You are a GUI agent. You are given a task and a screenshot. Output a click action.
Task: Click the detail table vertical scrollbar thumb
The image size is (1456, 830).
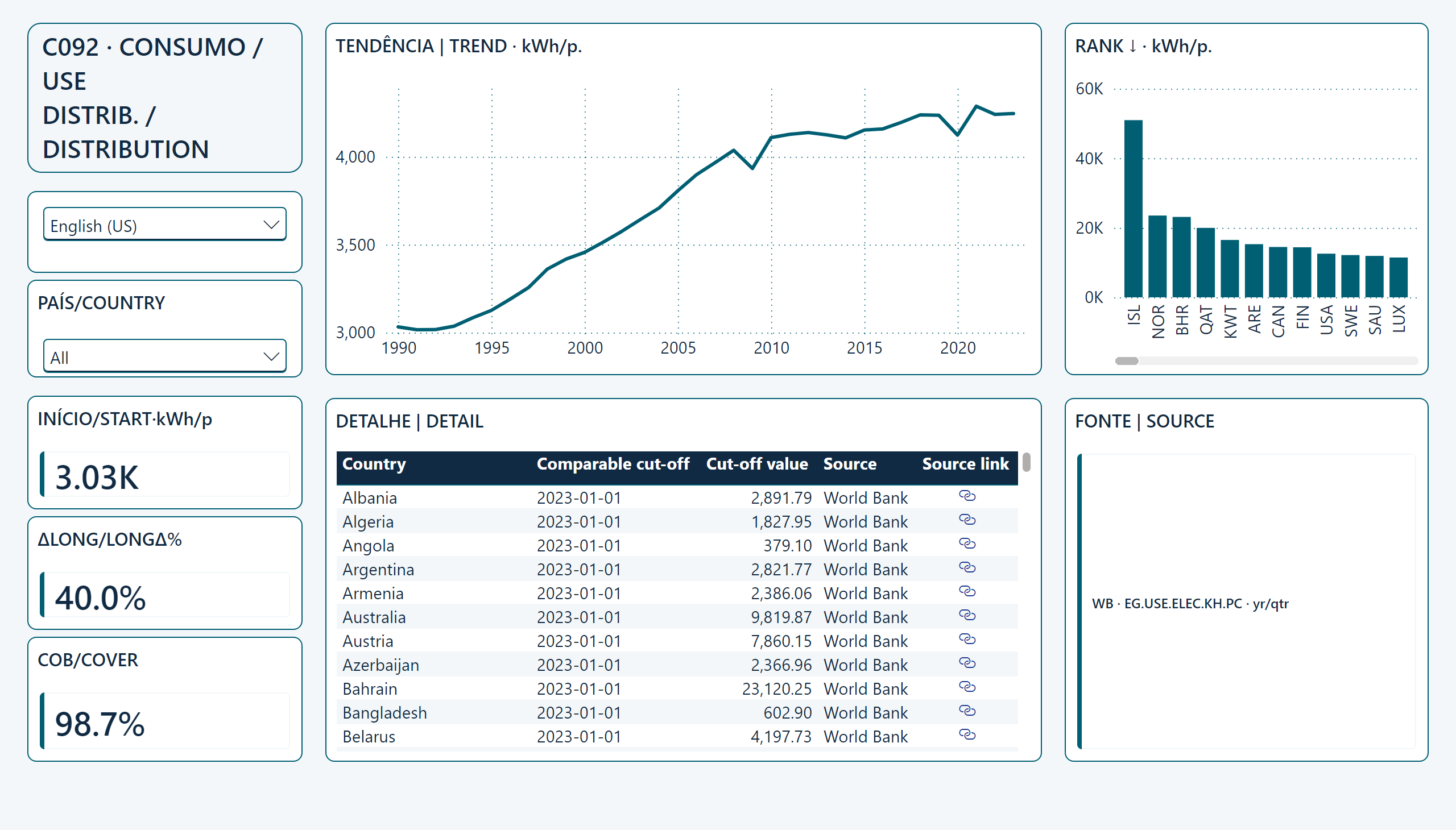(x=1027, y=462)
